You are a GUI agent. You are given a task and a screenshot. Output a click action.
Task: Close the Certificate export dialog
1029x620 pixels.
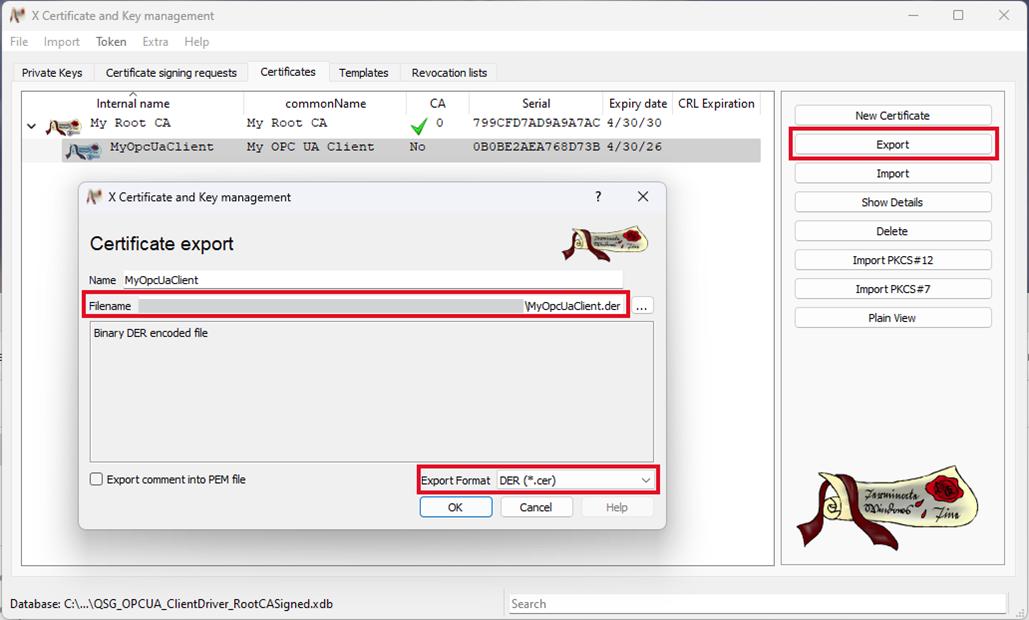pos(643,197)
